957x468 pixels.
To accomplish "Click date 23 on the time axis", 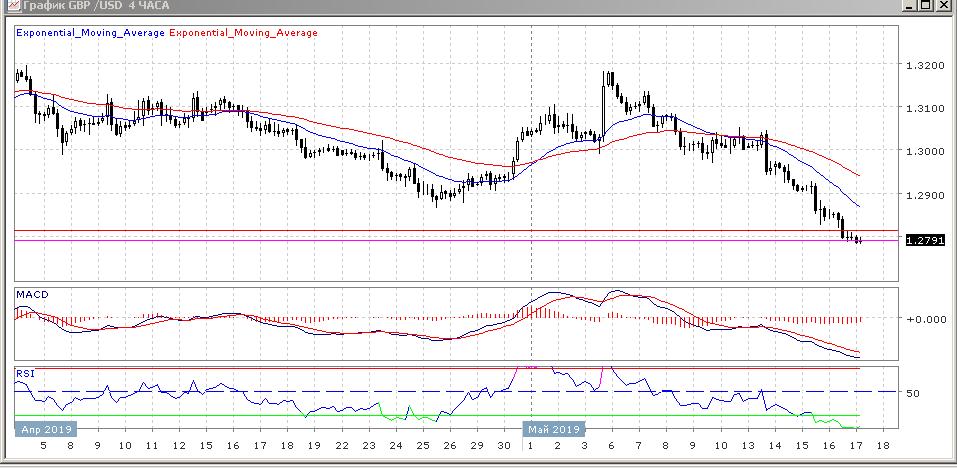I will point(369,446).
